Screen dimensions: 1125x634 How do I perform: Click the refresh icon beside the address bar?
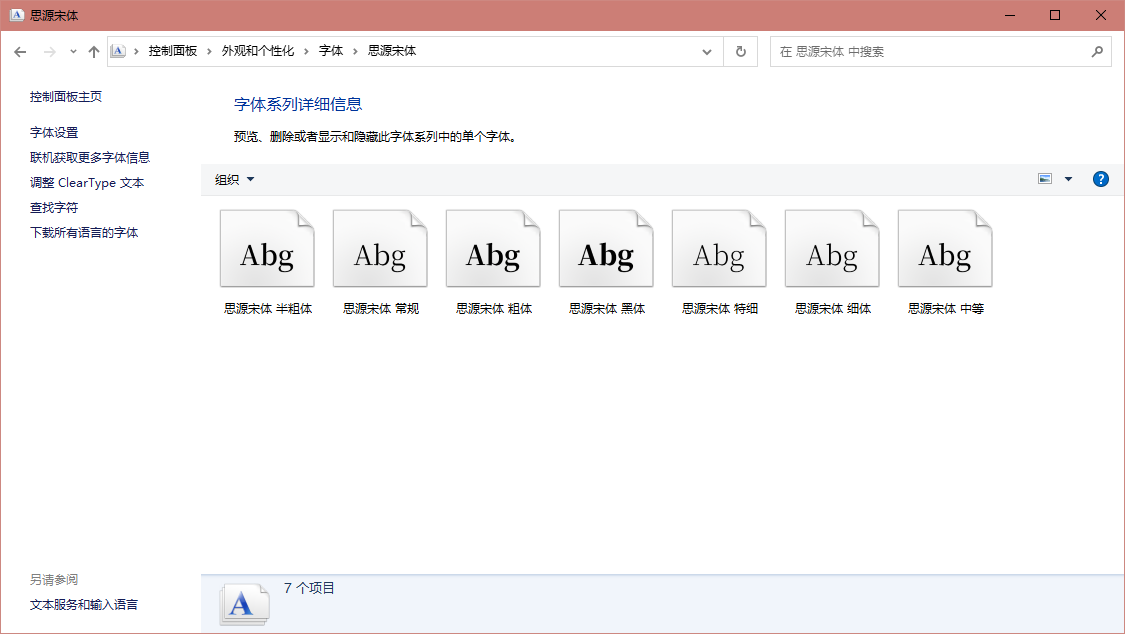740,51
